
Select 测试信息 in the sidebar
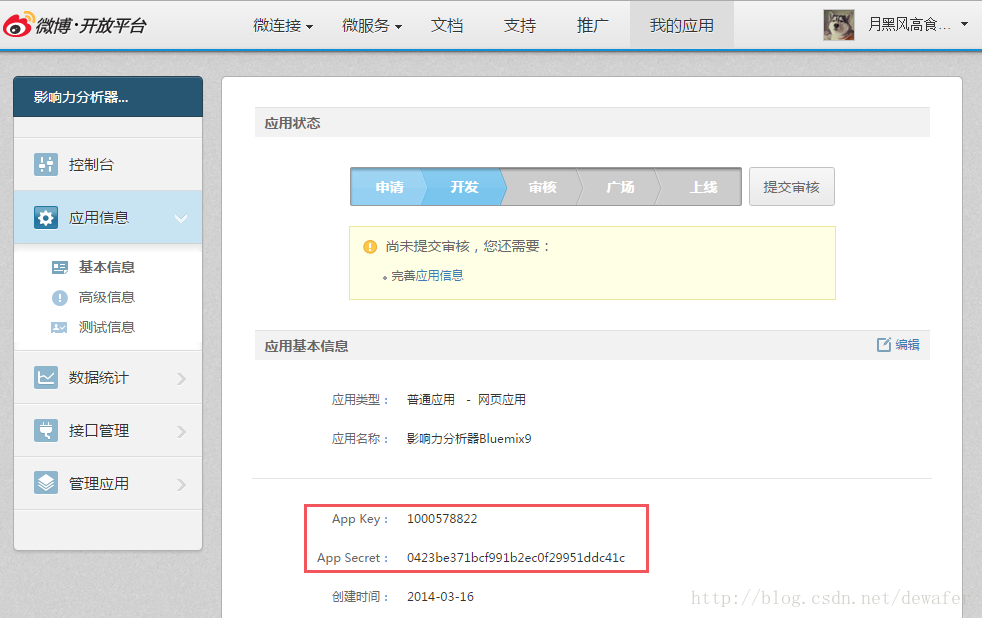click(106, 327)
